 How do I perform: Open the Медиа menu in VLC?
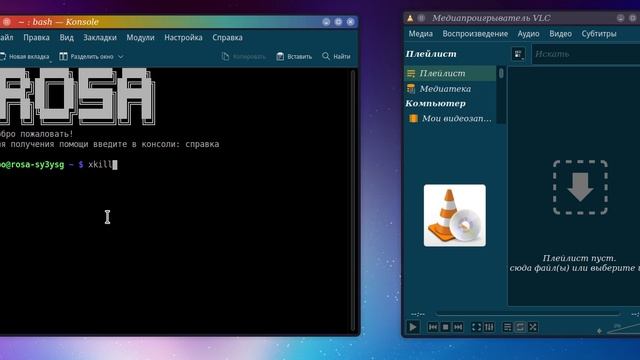[x=420, y=34]
